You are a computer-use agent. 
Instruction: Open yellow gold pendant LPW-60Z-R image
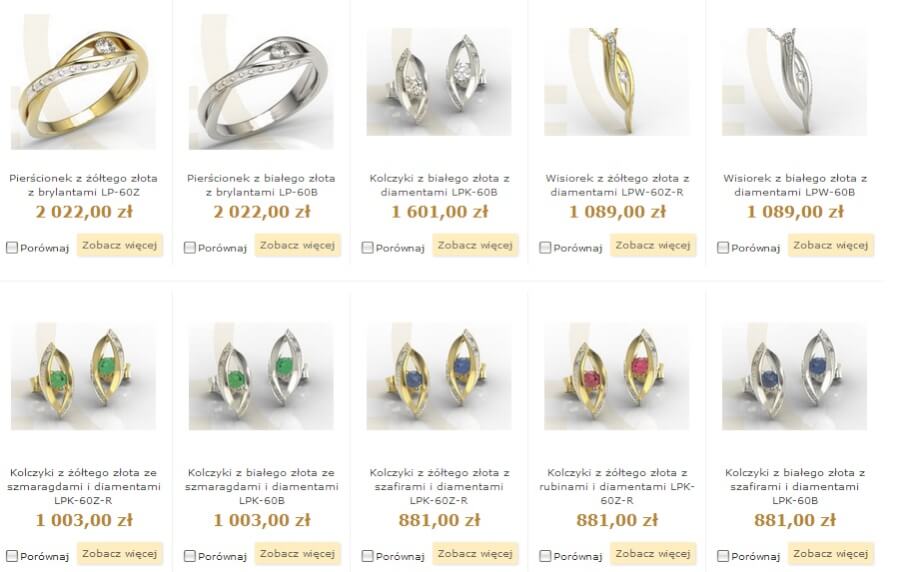tap(616, 81)
